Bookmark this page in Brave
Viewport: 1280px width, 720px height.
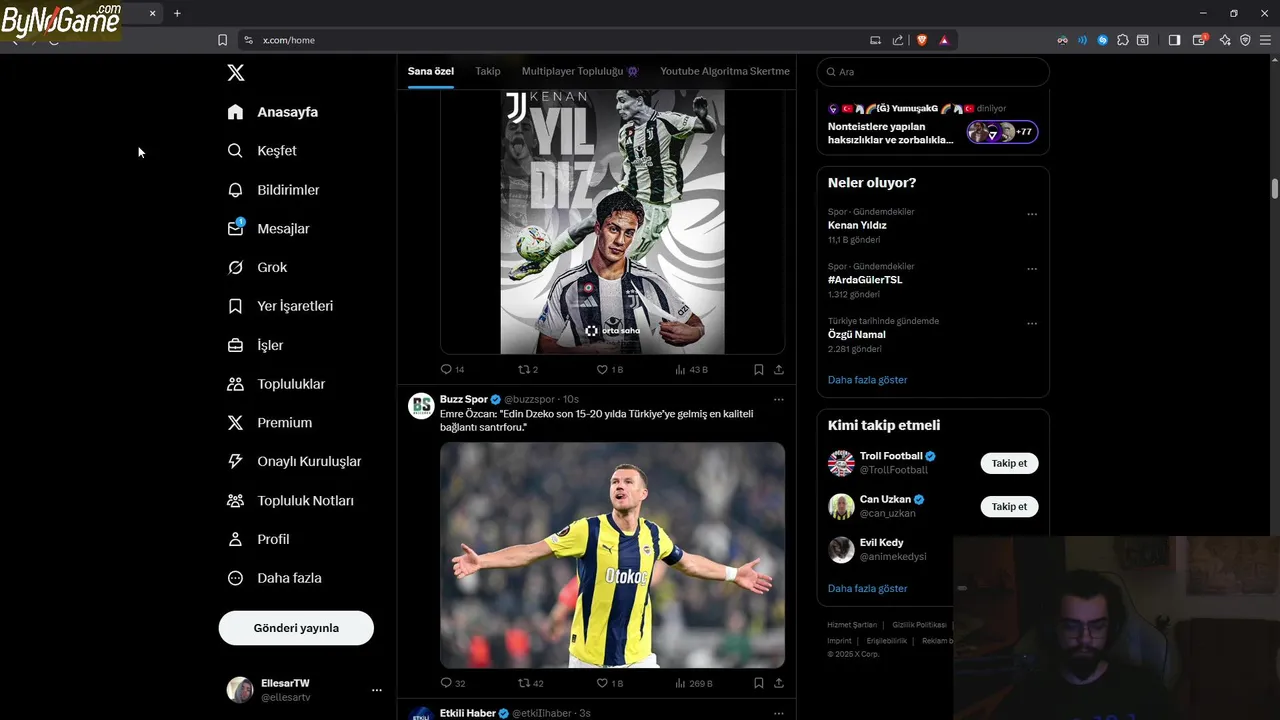[x=223, y=40]
